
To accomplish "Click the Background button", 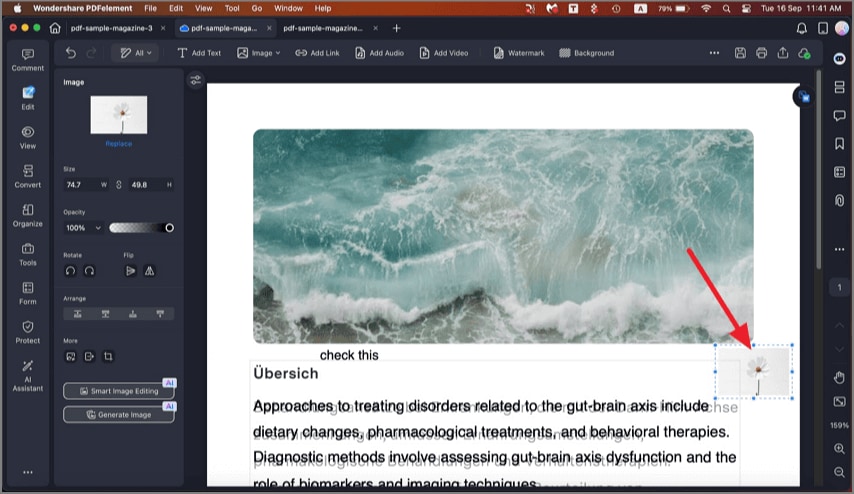I will coord(587,53).
